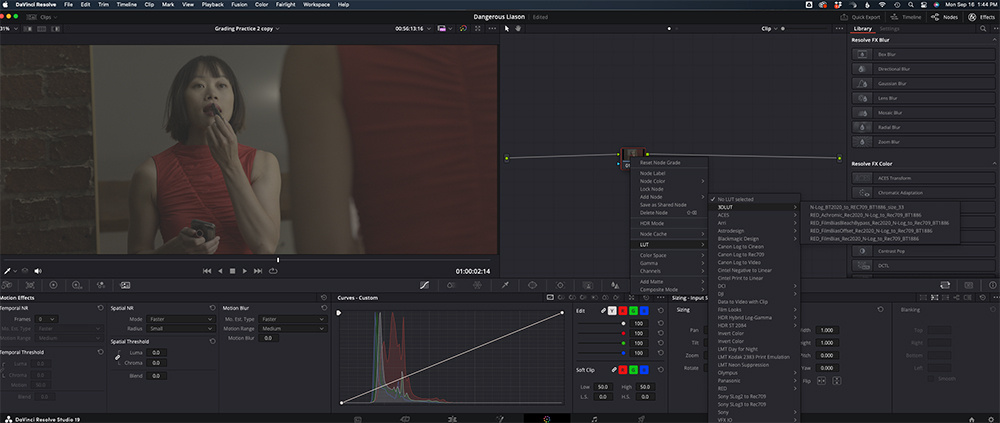Click the Timeline button in top toolbar
The height and width of the screenshot is (423, 1000).
pos(907,17)
